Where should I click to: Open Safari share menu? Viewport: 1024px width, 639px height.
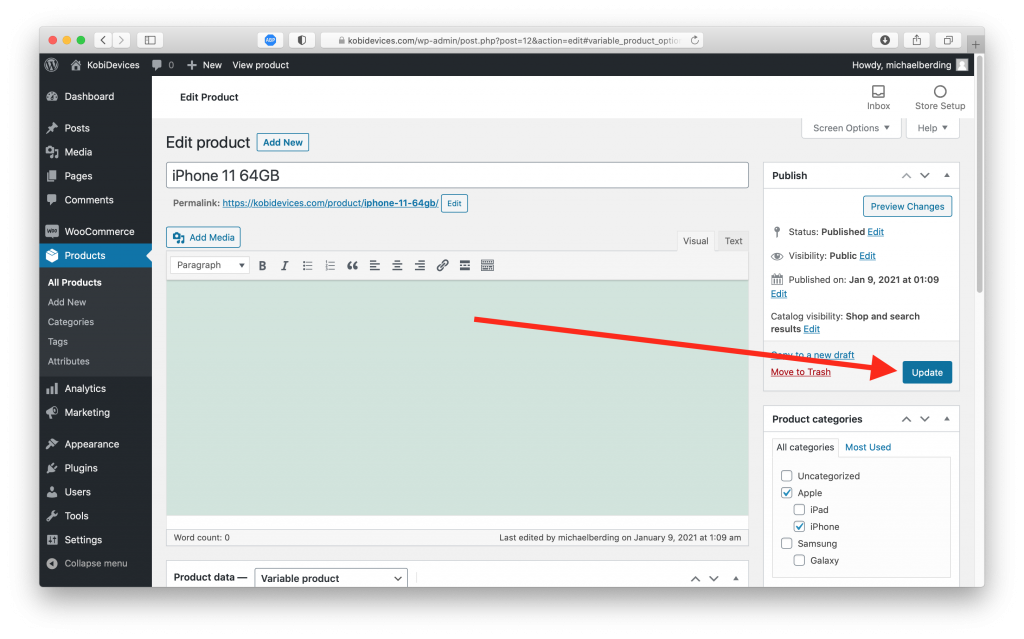point(917,41)
